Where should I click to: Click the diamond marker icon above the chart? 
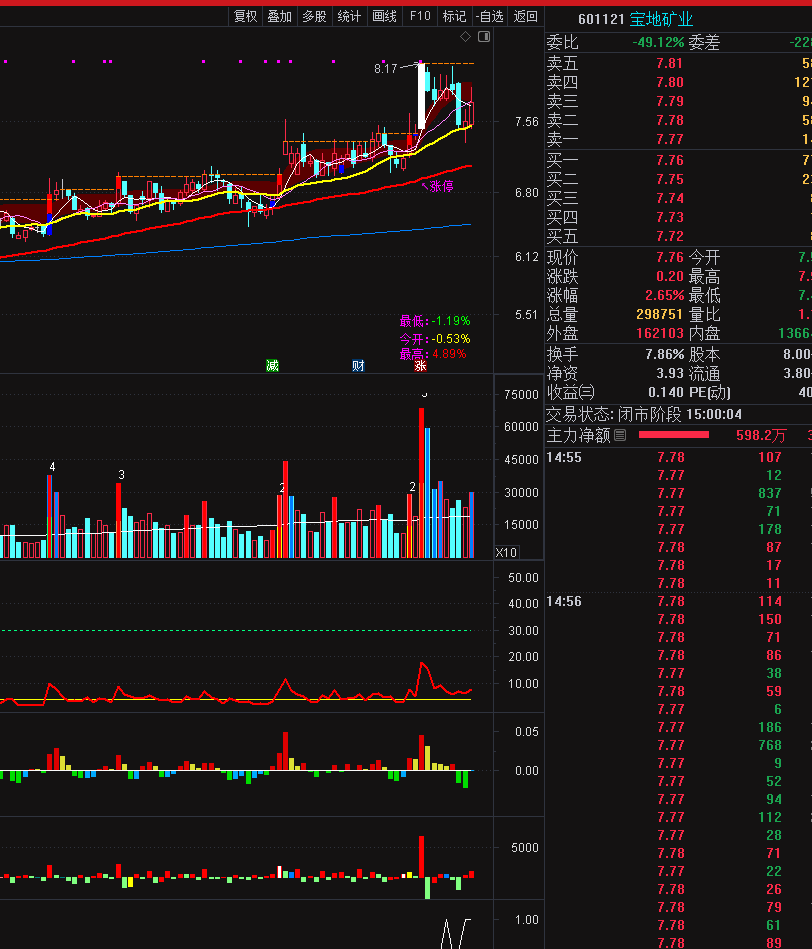pyautogui.click(x=465, y=37)
